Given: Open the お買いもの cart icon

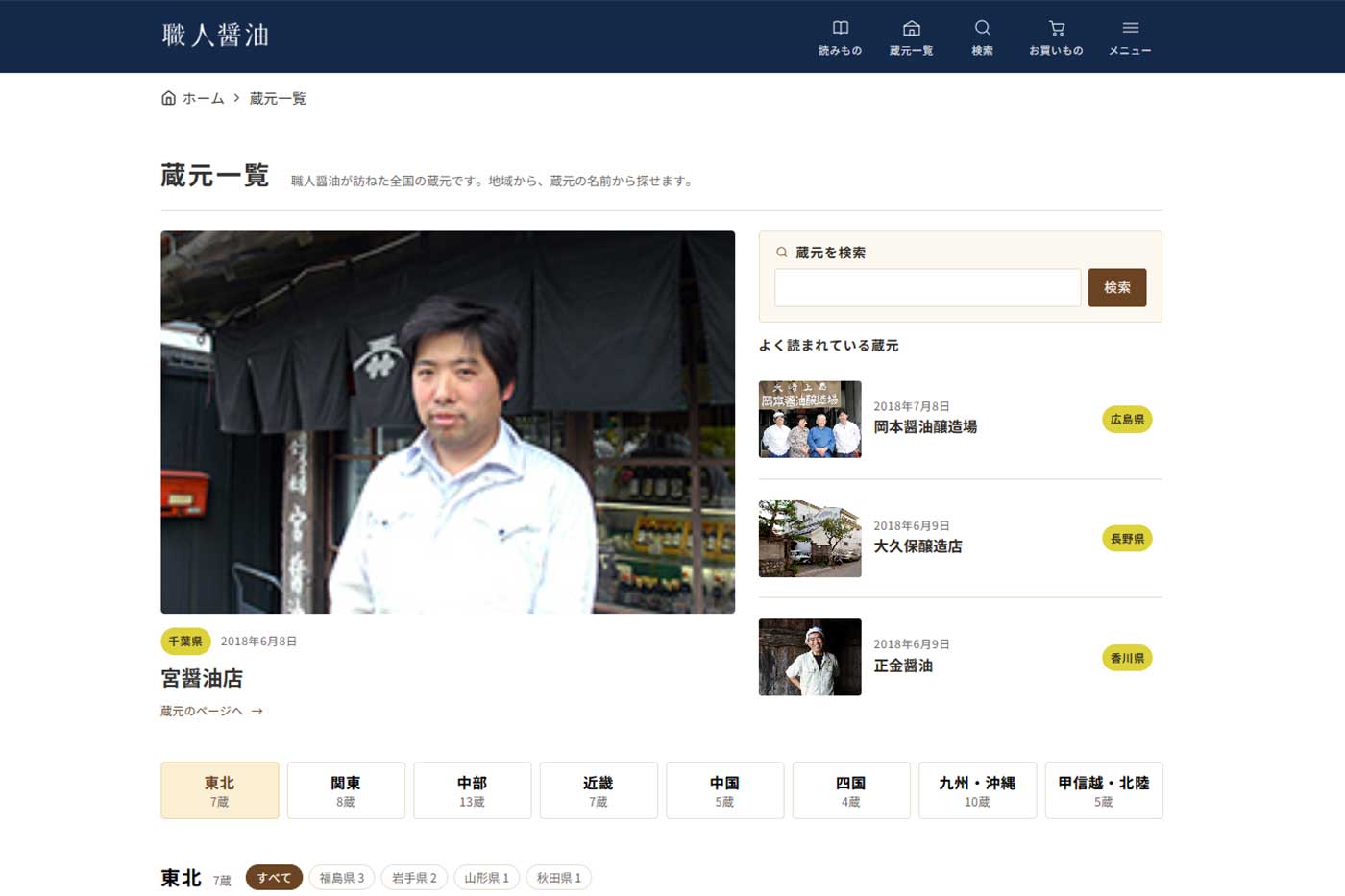Looking at the screenshot, I should pos(1056,28).
